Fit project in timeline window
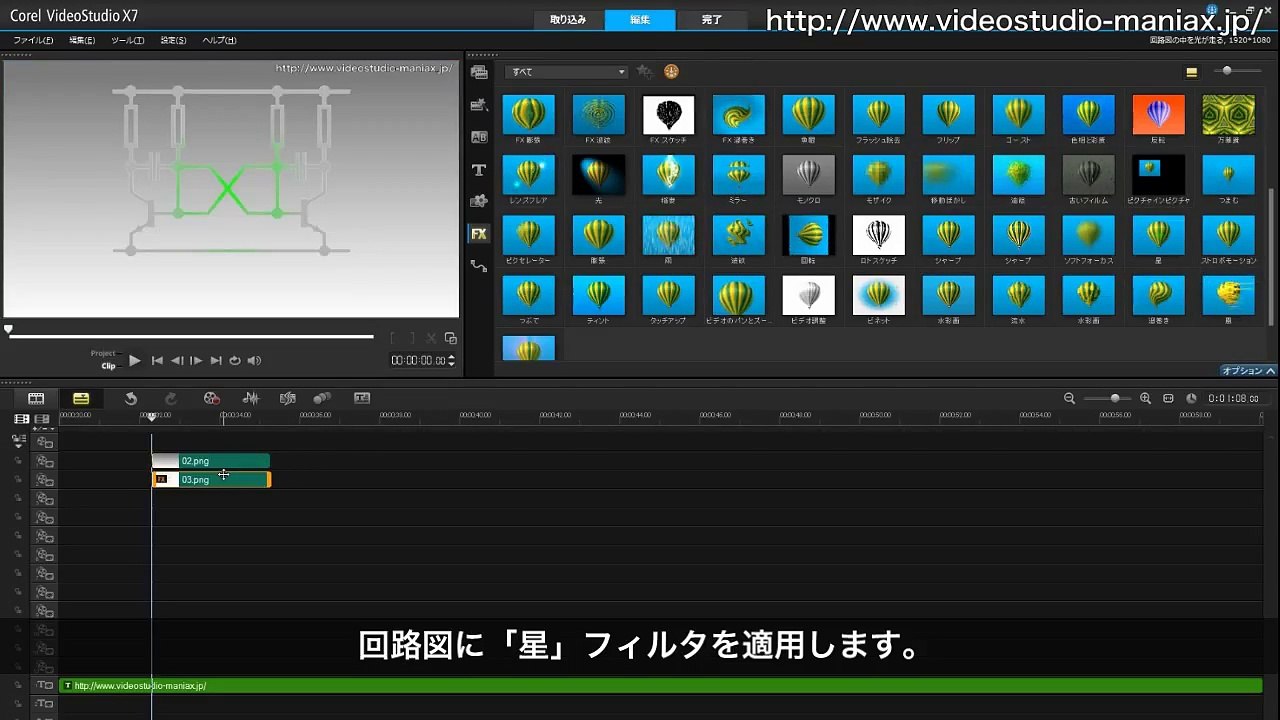The height and width of the screenshot is (720, 1280). tap(1168, 398)
